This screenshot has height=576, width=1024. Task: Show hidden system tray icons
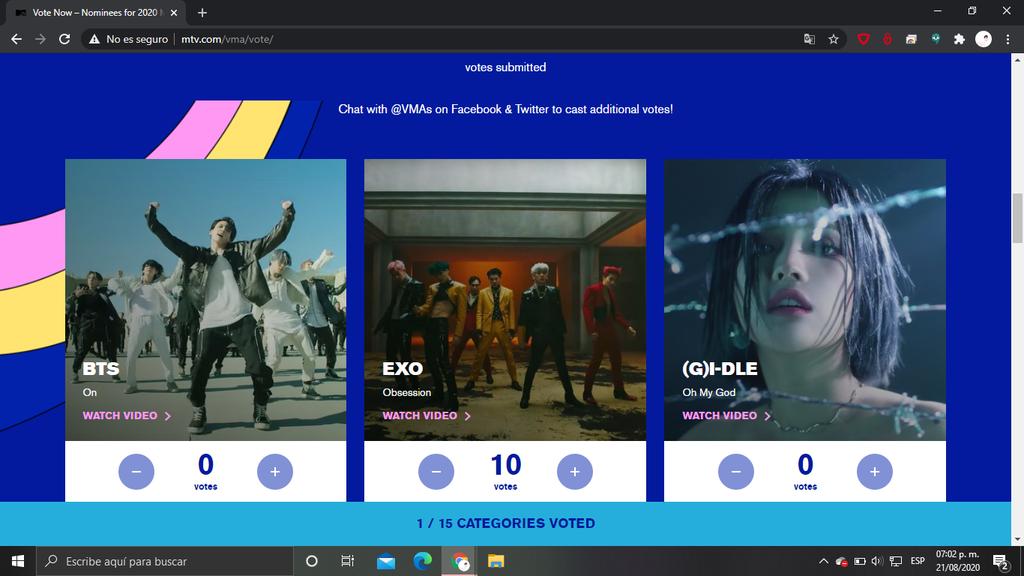coord(824,561)
